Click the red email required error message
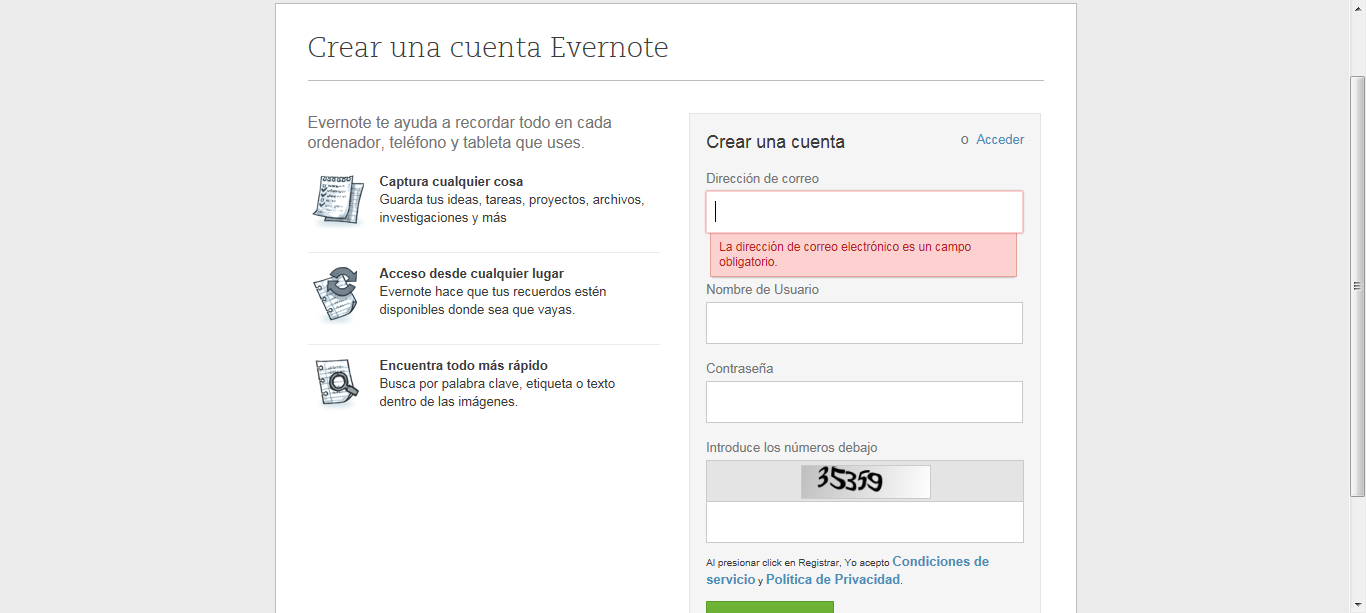 coord(863,255)
